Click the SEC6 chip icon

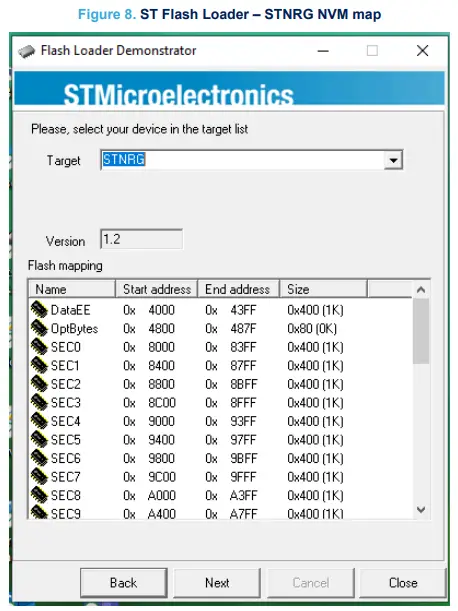(39, 458)
